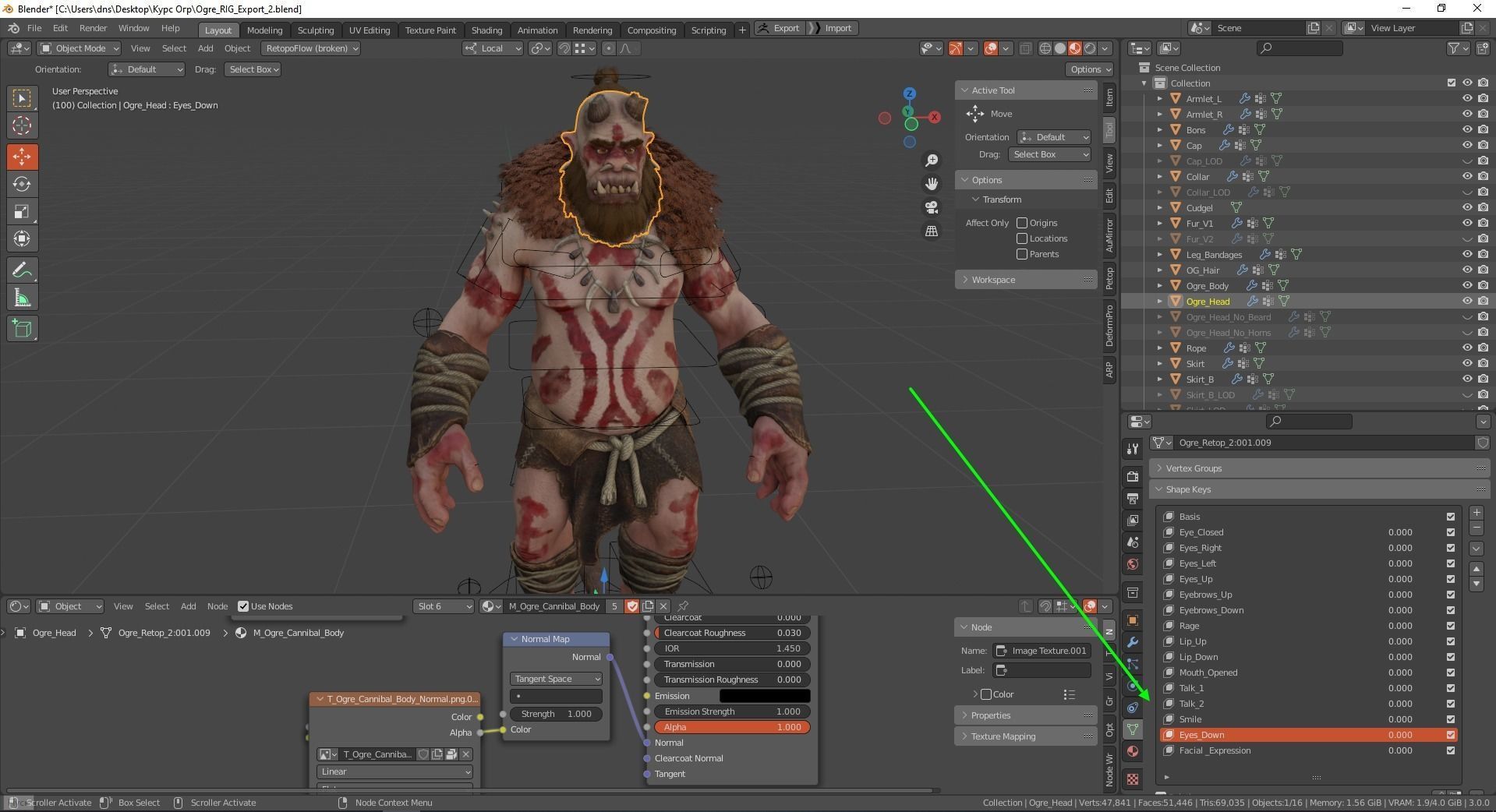1496x812 pixels.
Task: Select the Scale tool
Action: 22,211
